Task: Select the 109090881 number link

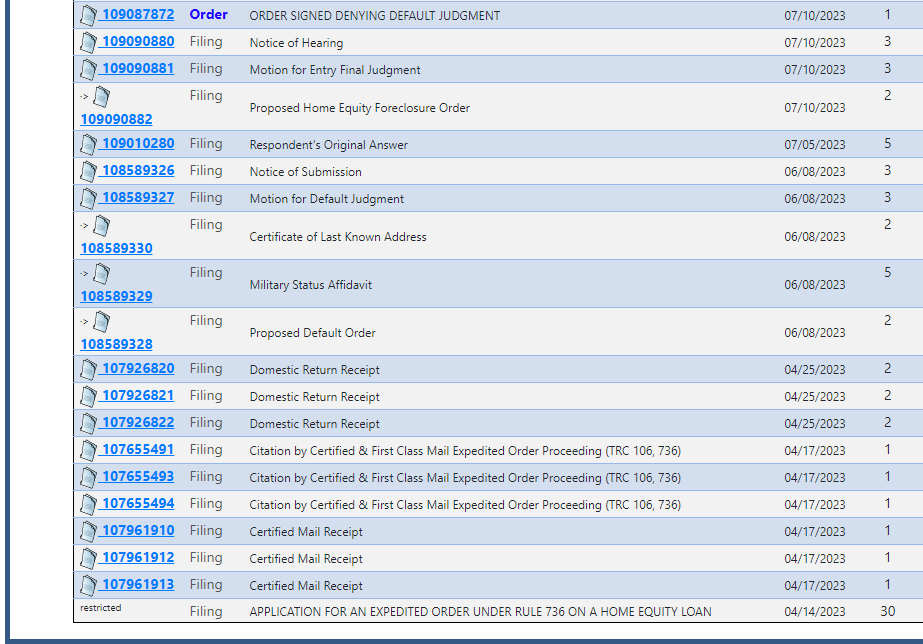Action: pos(138,68)
